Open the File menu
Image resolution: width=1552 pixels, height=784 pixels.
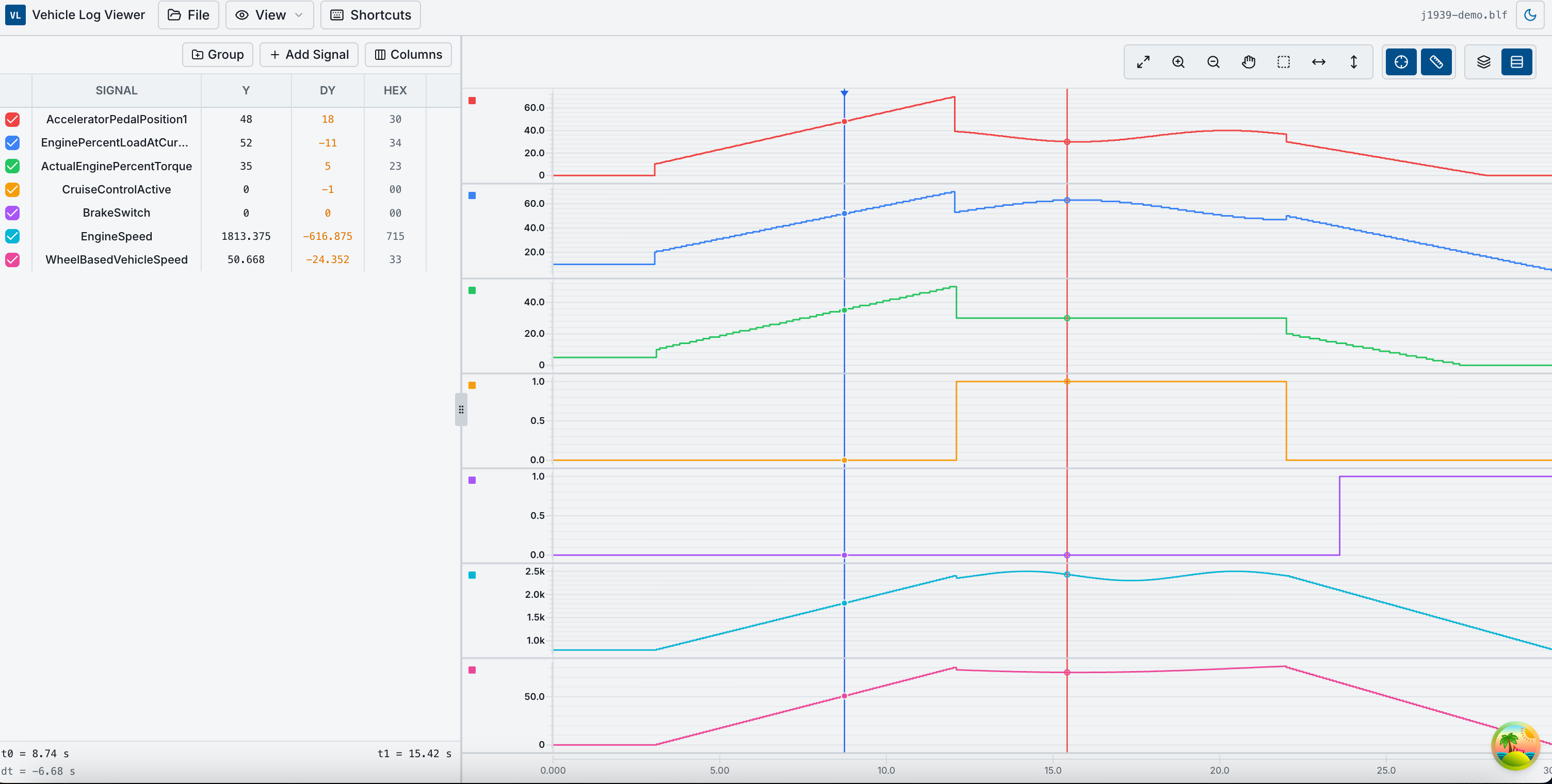pos(188,15)
